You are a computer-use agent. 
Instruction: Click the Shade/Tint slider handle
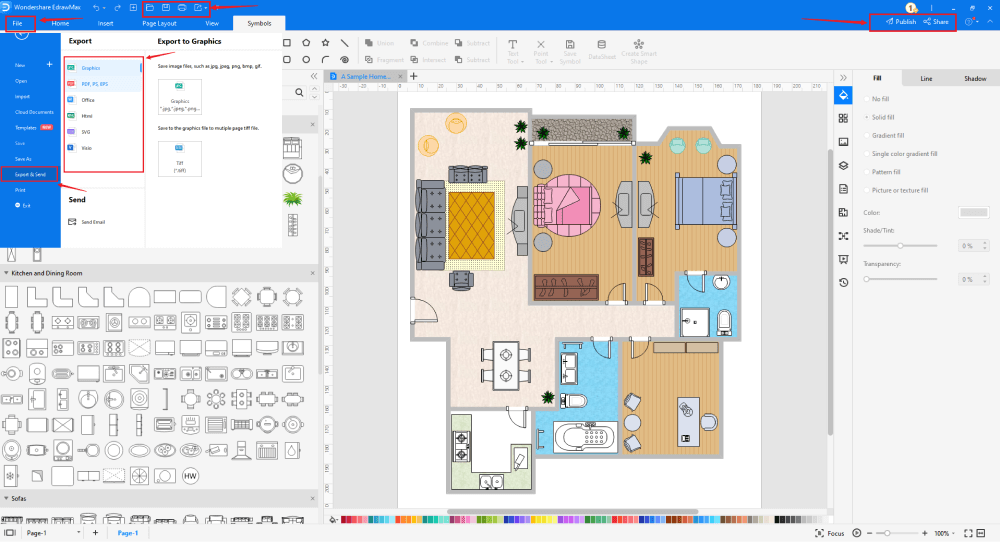901,245
